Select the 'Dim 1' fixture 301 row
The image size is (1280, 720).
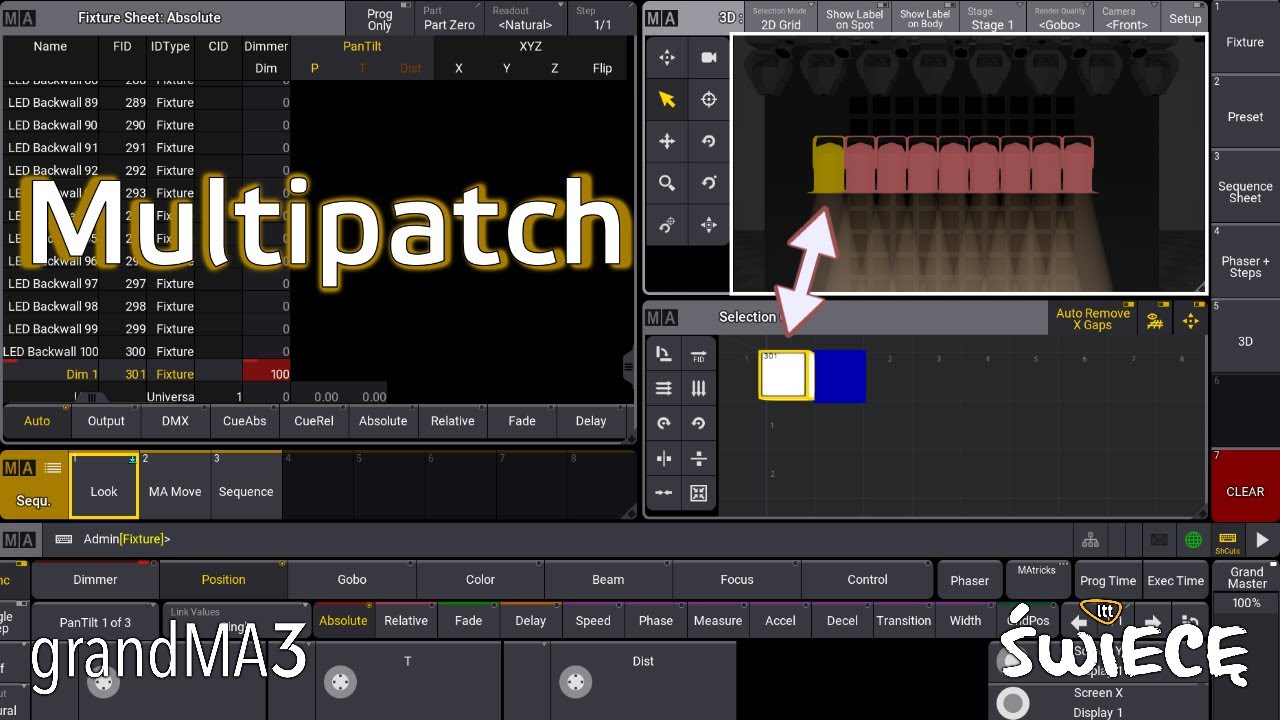(x=146, y=374)
